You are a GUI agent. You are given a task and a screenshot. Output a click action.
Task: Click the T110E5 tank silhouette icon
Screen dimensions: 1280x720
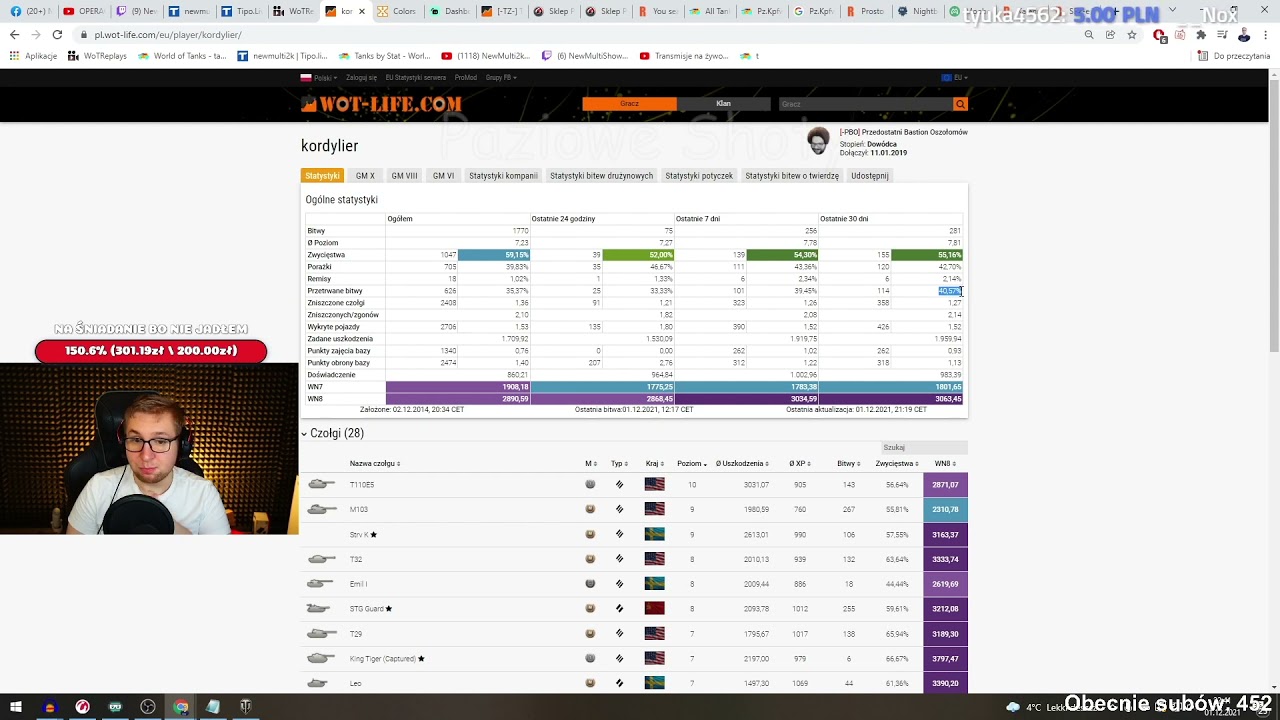(x=321, y=485)
